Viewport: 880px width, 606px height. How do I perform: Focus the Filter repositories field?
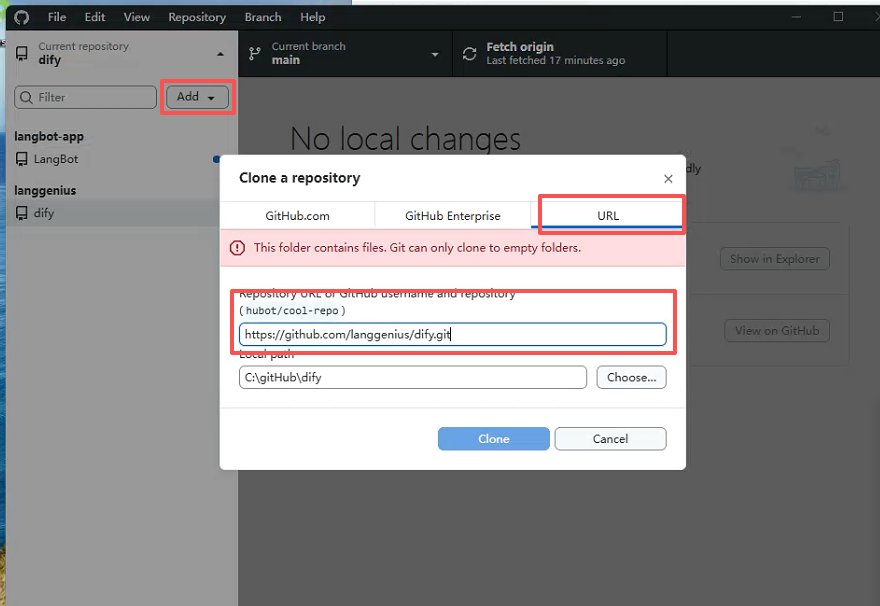click(x=85, y=97)
